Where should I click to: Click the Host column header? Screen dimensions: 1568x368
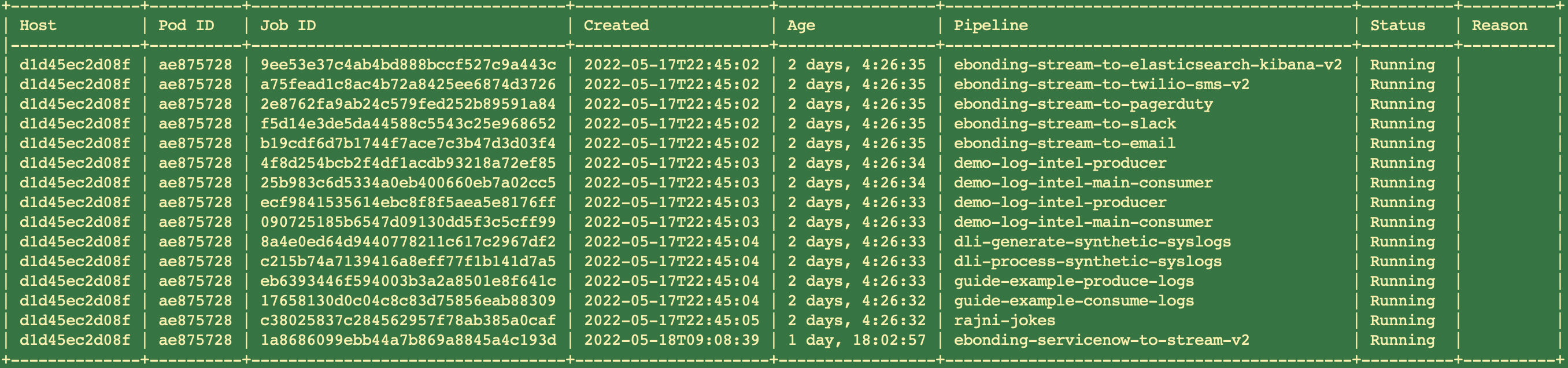point(38,25)
